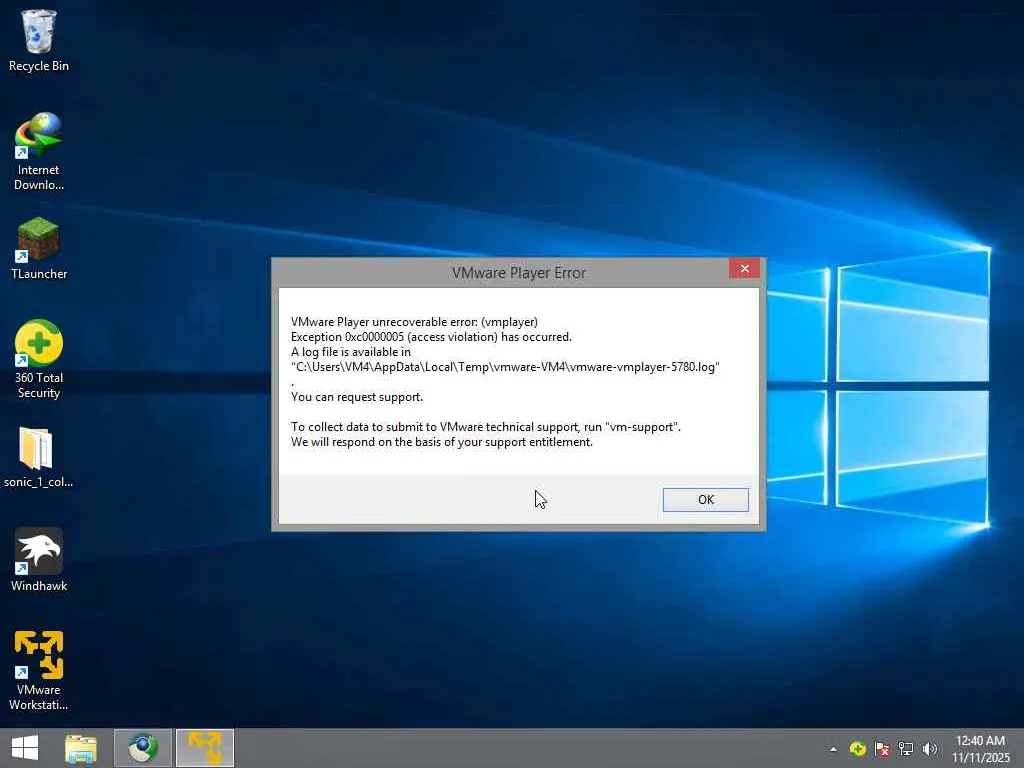Click the 'We will respond on the basis' line
Screen dimensions: 1024x768
[x=441, y=442]
